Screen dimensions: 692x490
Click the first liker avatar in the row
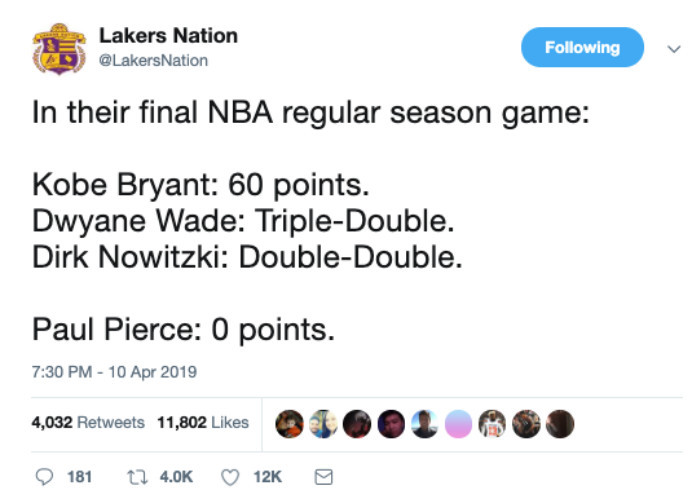point(290,423)
